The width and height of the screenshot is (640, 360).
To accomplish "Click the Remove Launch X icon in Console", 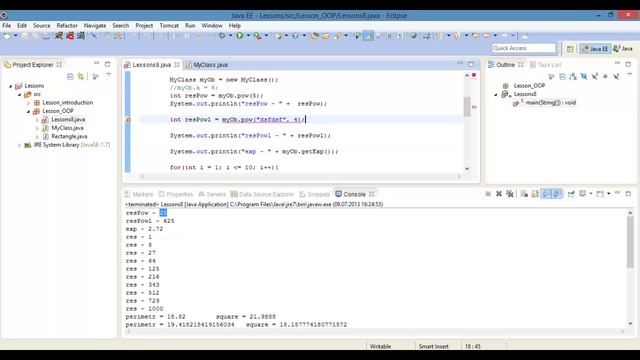I will [x=499, y=194].
